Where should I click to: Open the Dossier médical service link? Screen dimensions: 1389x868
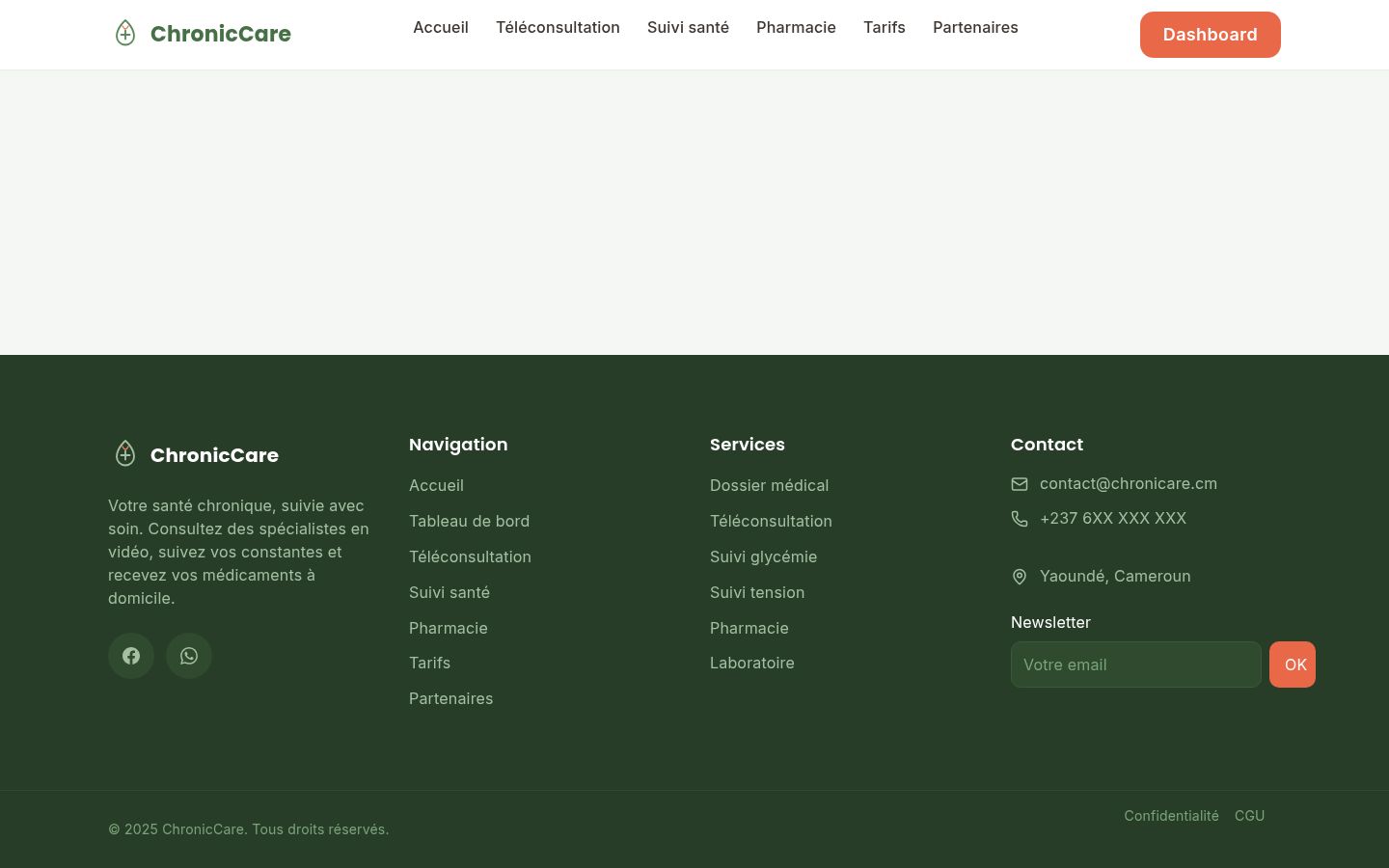point(769,486)
